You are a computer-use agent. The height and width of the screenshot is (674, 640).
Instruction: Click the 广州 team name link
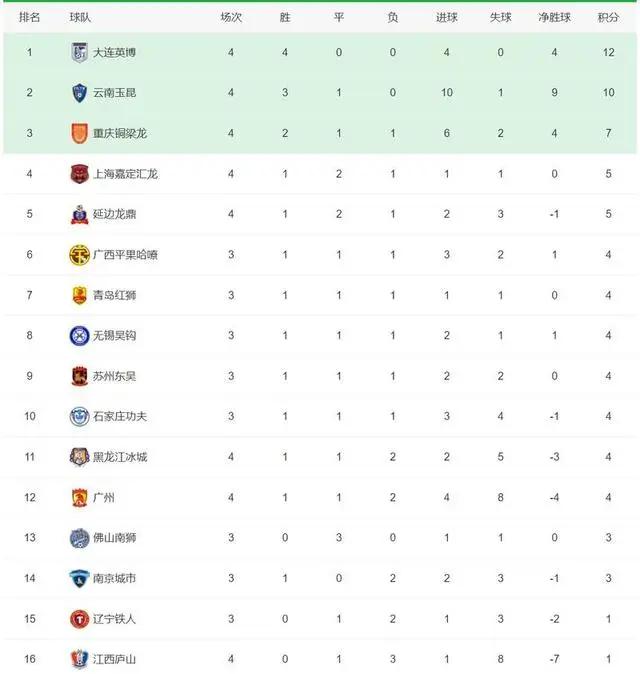coord(104,498)
